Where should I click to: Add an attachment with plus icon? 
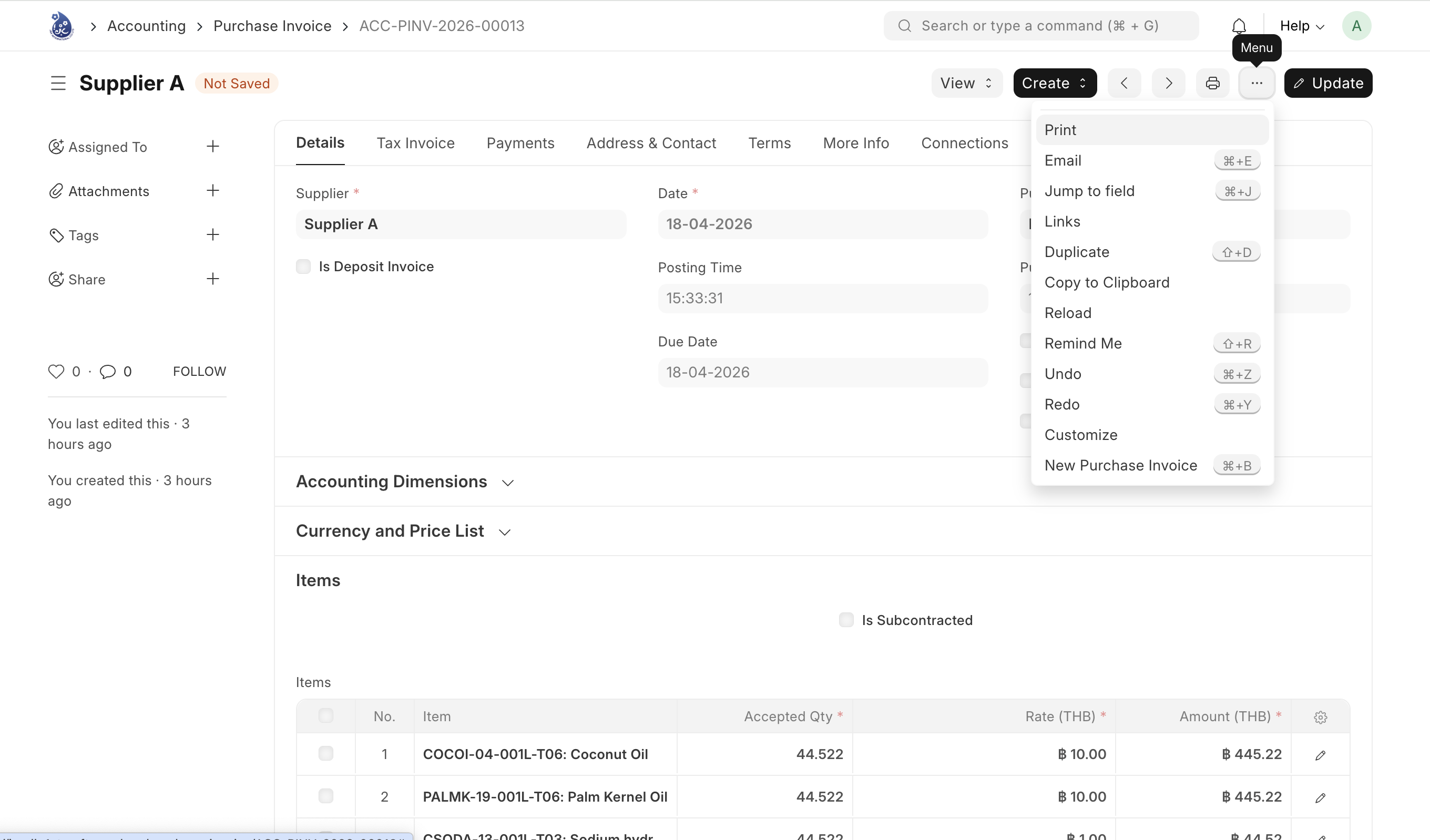(213, 191)
